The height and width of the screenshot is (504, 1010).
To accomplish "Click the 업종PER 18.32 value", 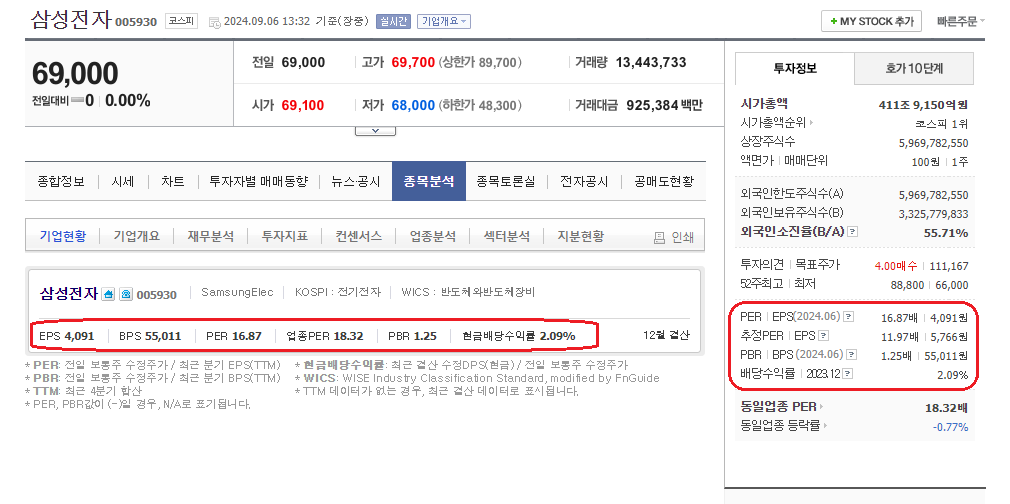I will click(325, 336).
